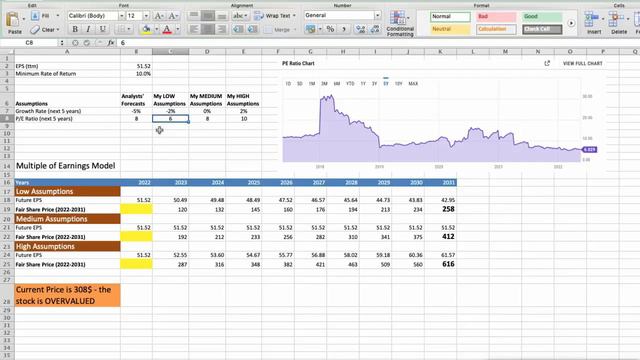Apply the red font color A
This screenshot has height=360, width=640.
(x=167, y=29)
